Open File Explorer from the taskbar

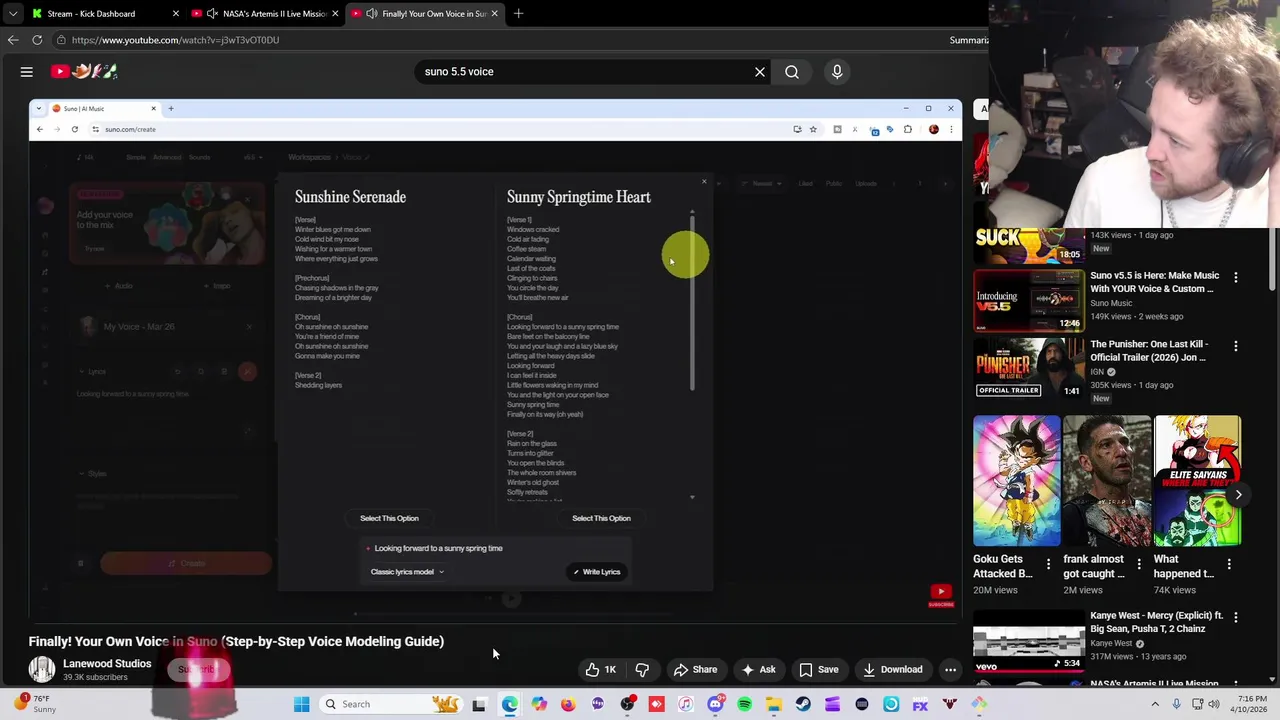[774, 704]
